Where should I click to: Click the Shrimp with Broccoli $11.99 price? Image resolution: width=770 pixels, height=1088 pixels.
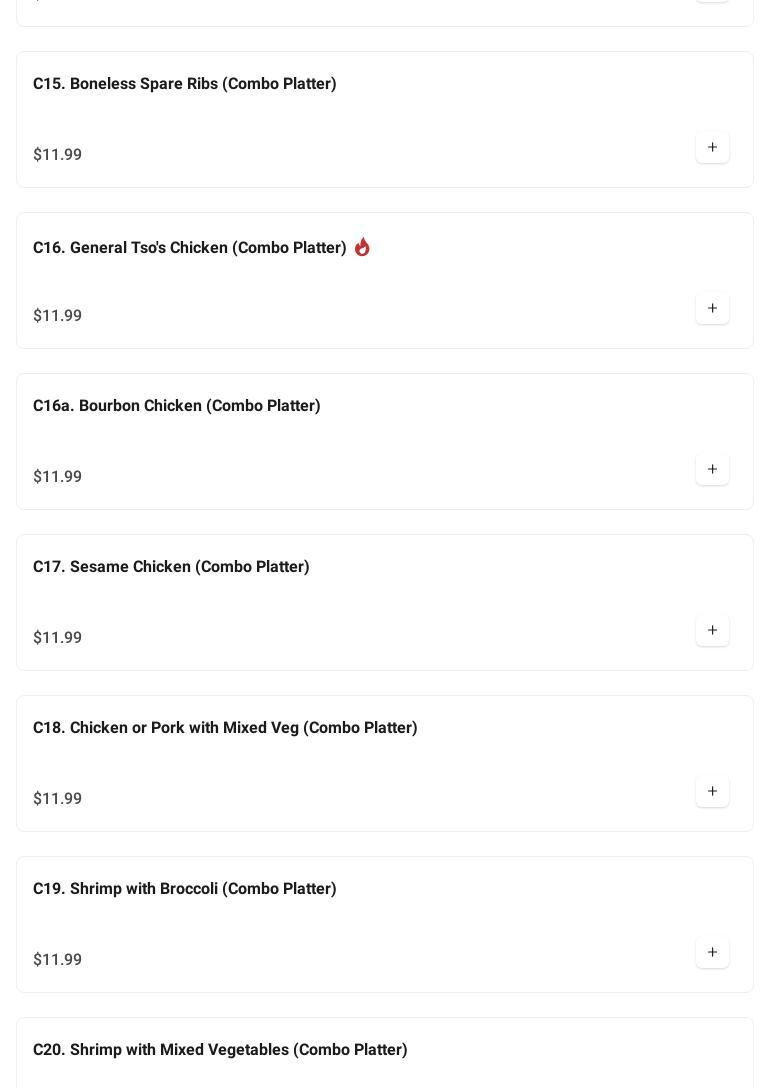58,960
